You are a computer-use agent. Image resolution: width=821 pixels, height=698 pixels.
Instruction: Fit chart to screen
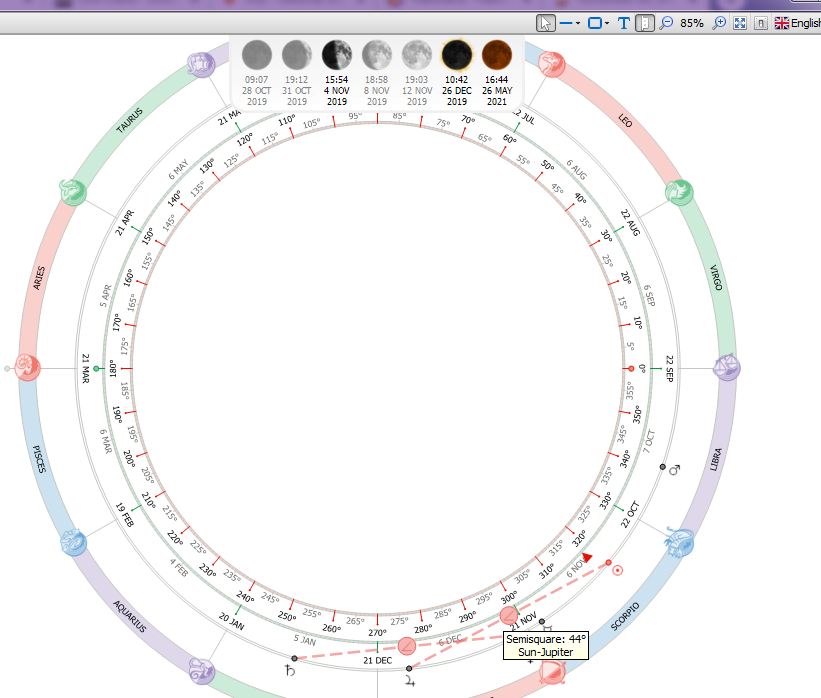740,23
